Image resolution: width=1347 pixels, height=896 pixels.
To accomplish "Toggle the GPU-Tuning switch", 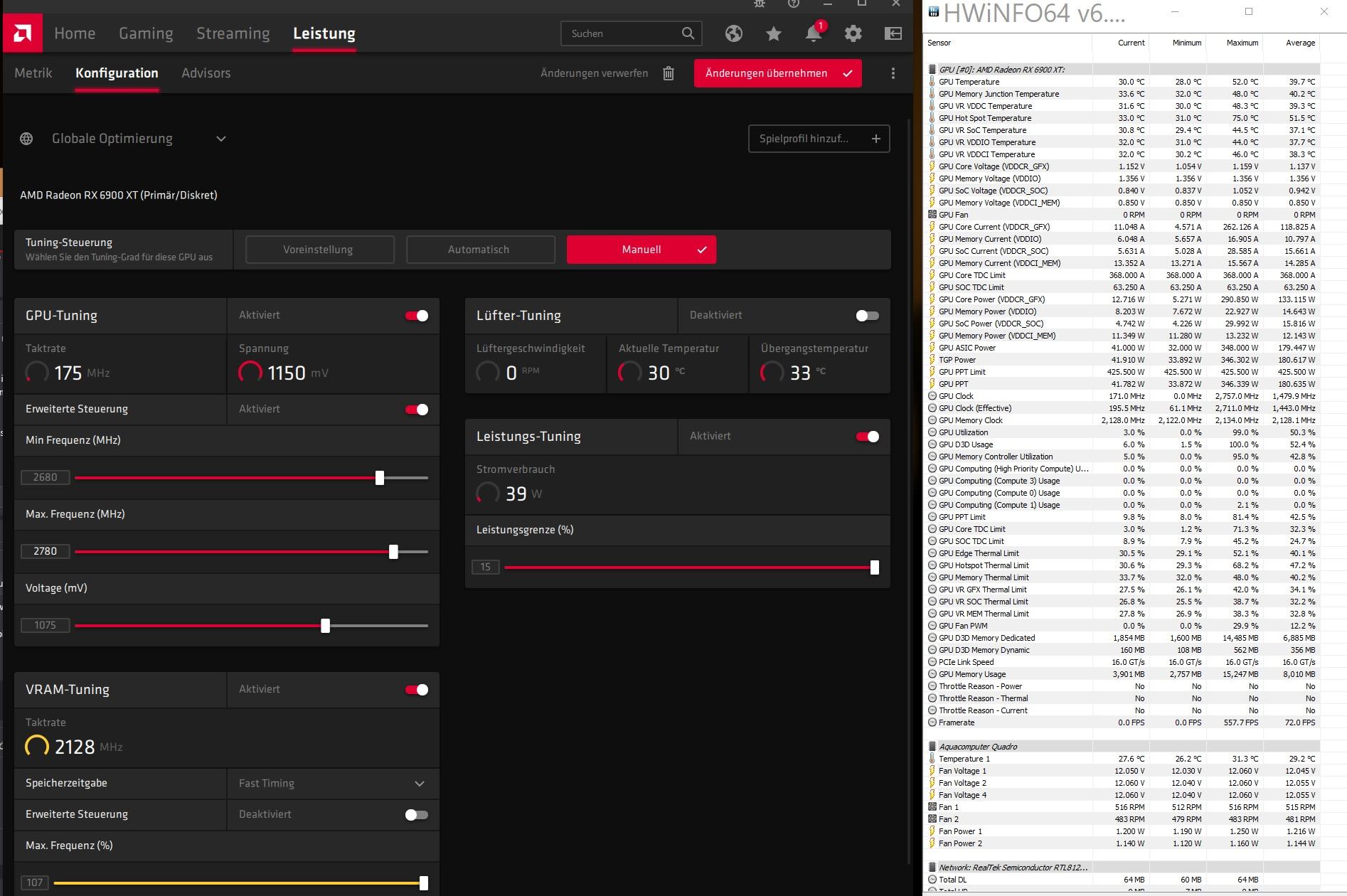I will (x=417, y=316).
